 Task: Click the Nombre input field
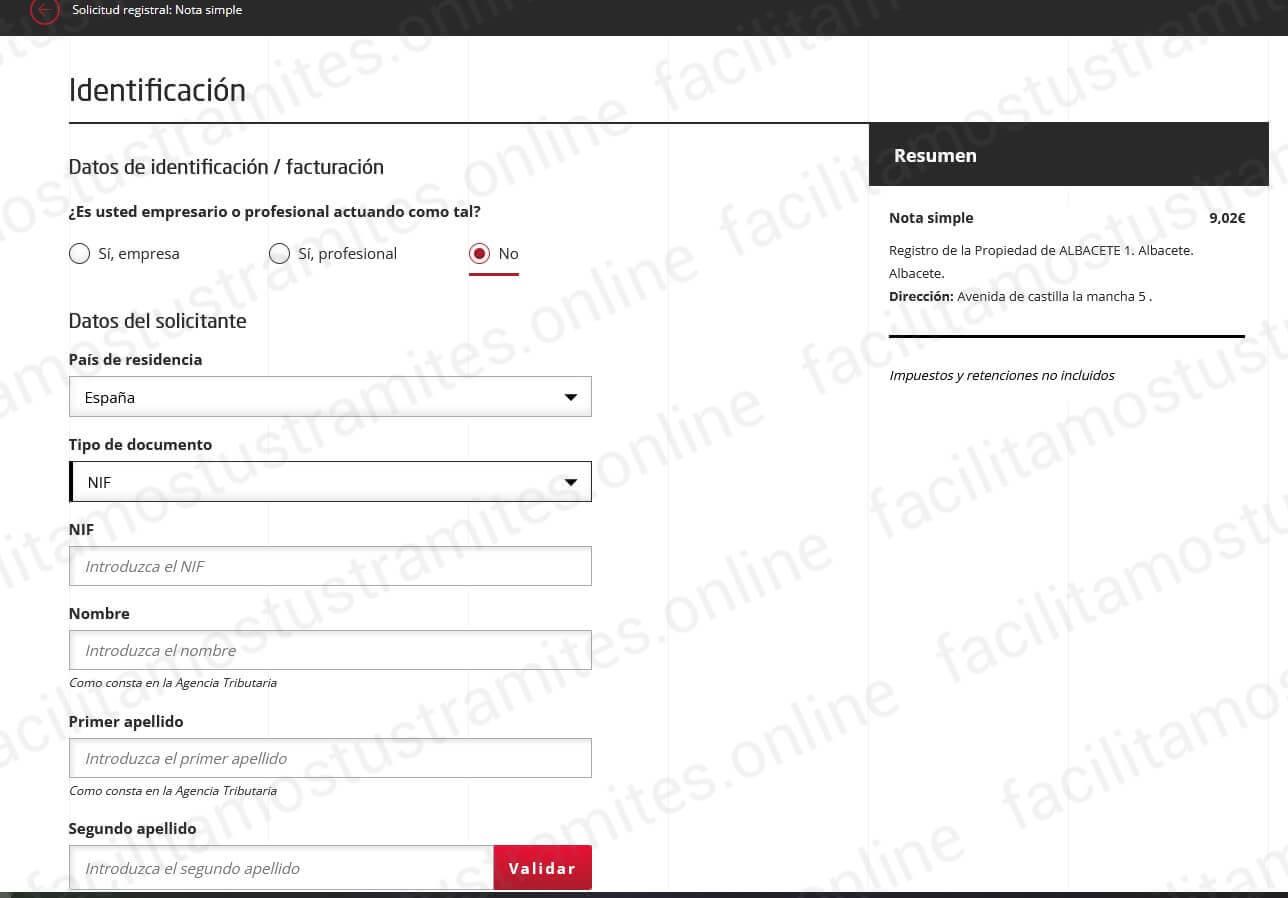click(x=330, y=650)
